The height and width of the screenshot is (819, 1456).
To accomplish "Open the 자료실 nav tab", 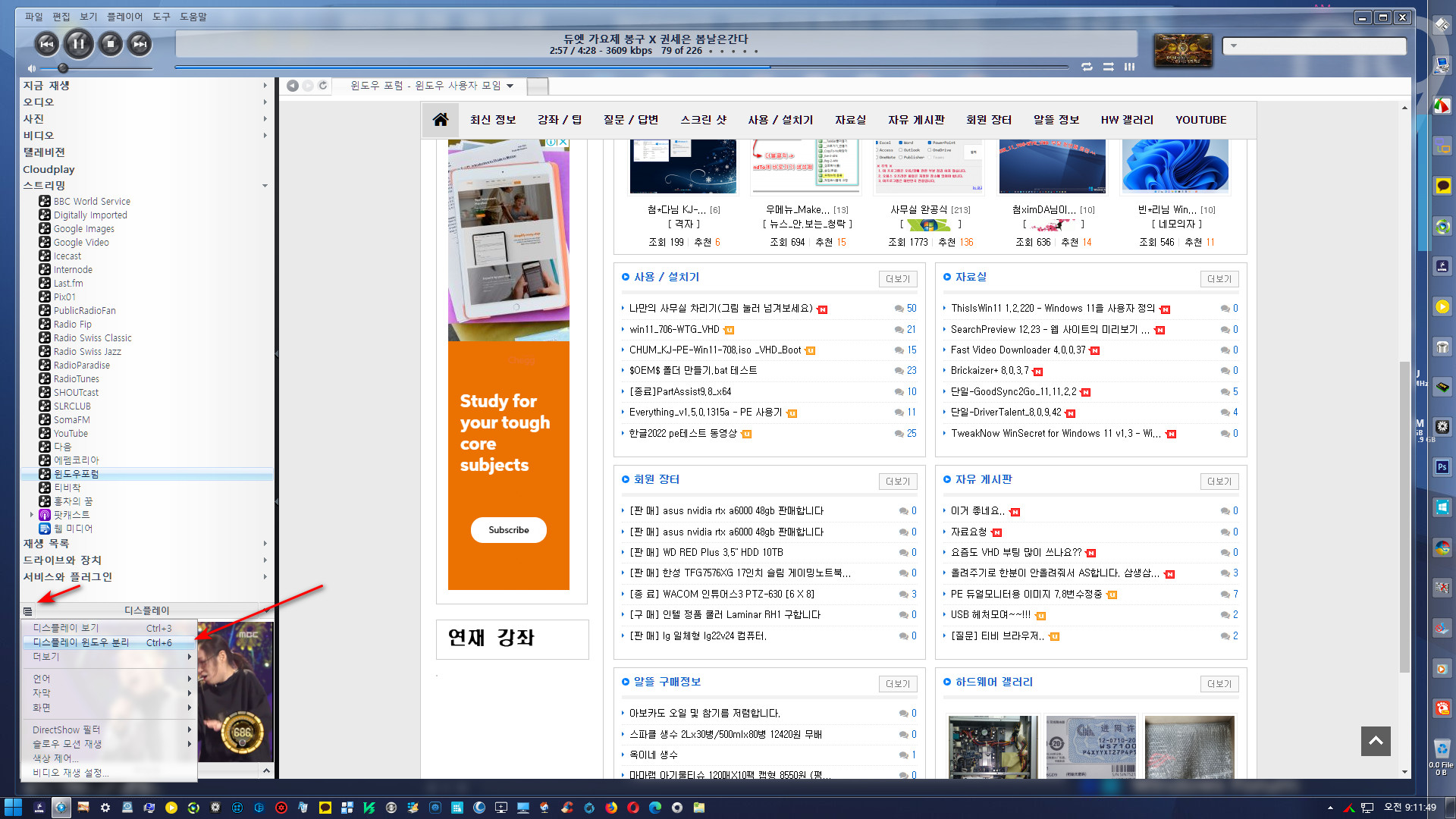I will point(851,120).
